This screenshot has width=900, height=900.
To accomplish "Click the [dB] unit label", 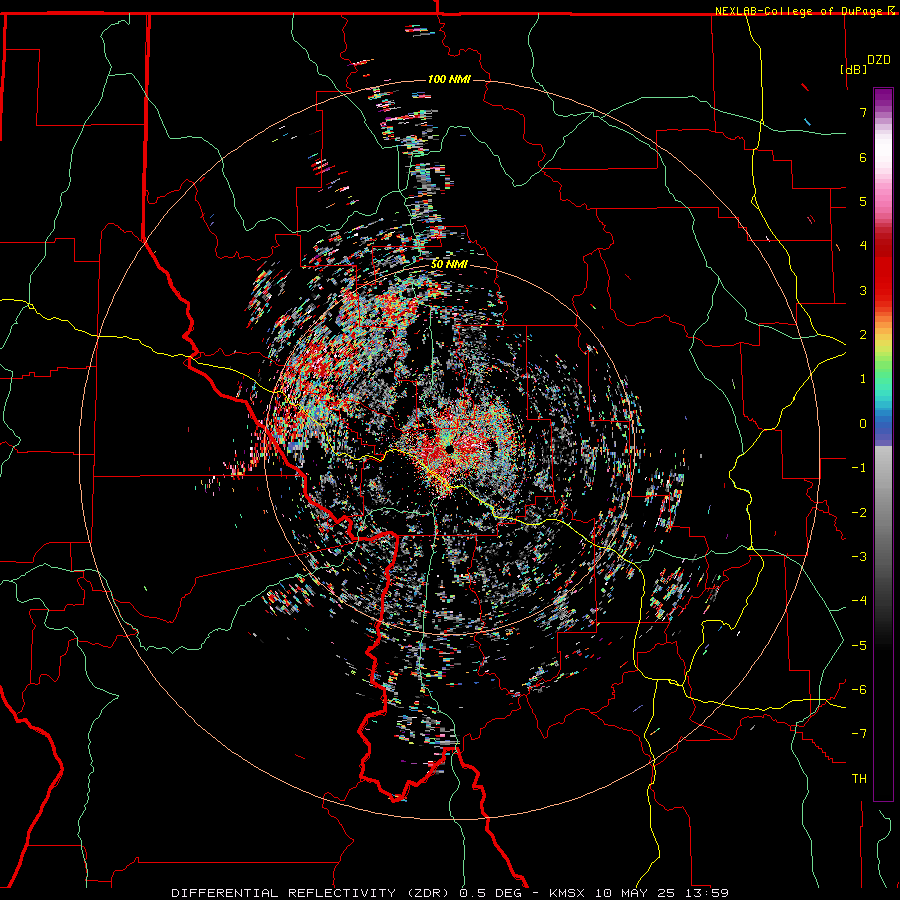I will (x=854, y=69).
